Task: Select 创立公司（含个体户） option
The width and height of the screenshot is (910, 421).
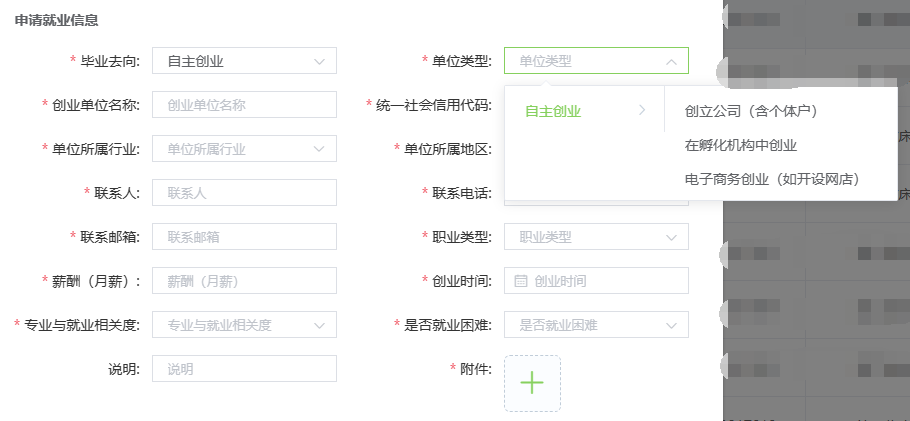Action: click(751, 111)
